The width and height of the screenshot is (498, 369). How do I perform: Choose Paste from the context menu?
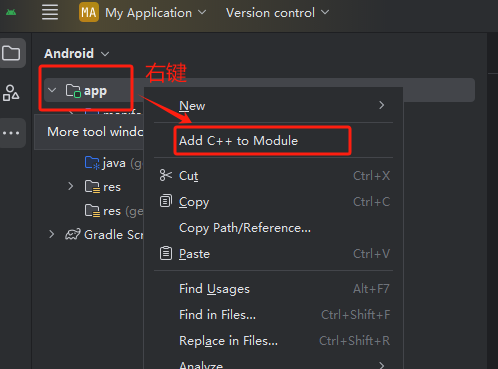pyautogui.click(x=273, y=254)
